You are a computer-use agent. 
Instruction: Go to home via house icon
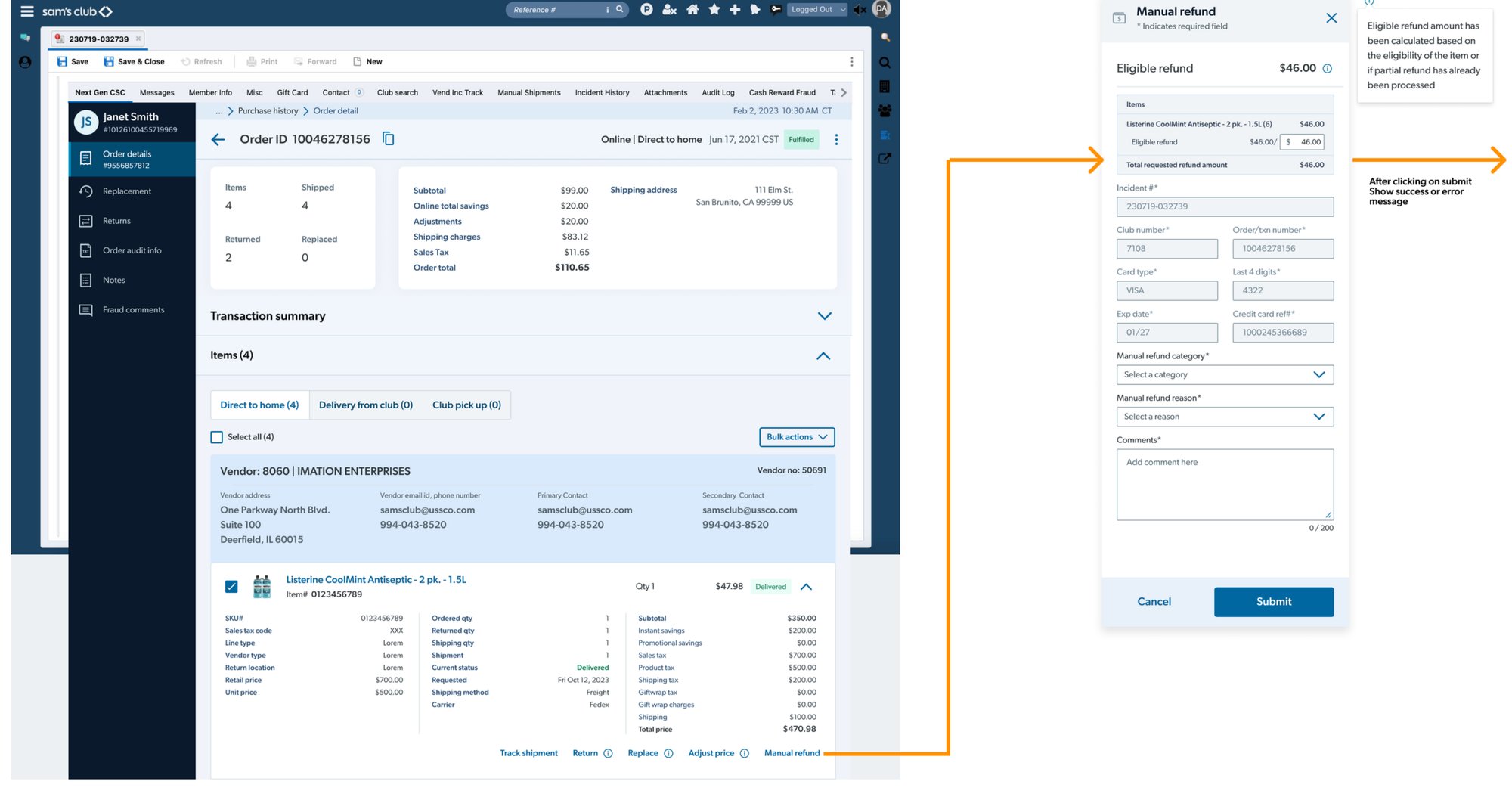tap(692, 10)
